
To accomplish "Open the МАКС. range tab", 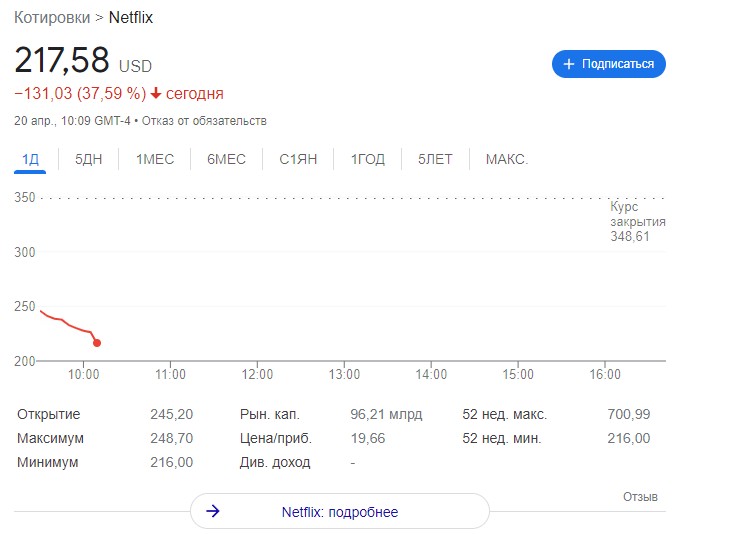I will pos(506,159).
